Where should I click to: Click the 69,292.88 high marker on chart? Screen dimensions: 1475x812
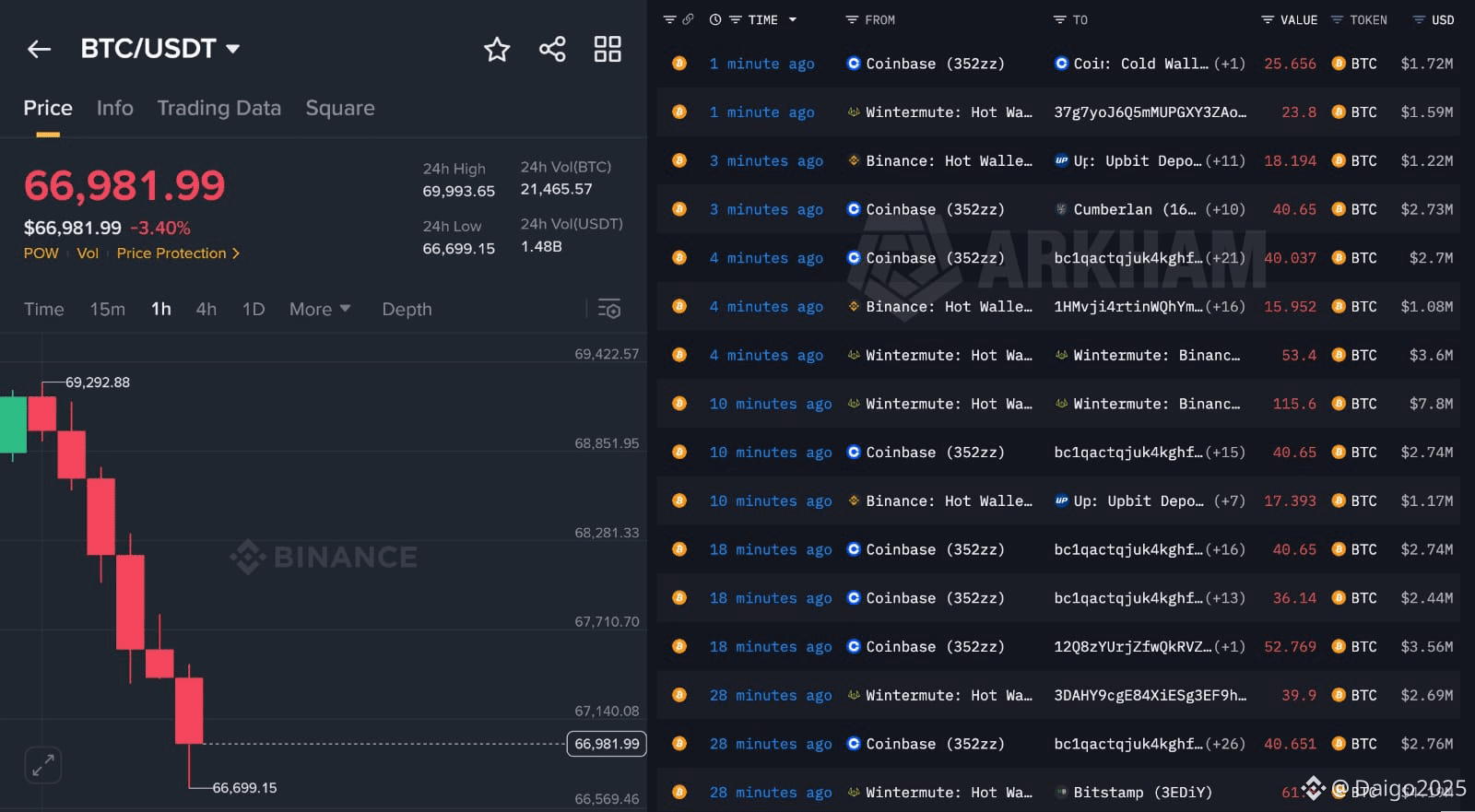[98, 382]
